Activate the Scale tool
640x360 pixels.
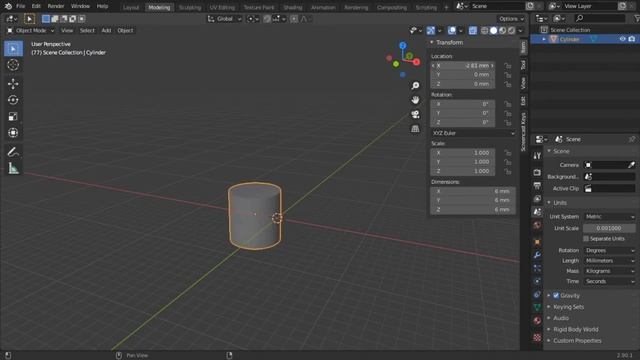(x=13, y=116)
